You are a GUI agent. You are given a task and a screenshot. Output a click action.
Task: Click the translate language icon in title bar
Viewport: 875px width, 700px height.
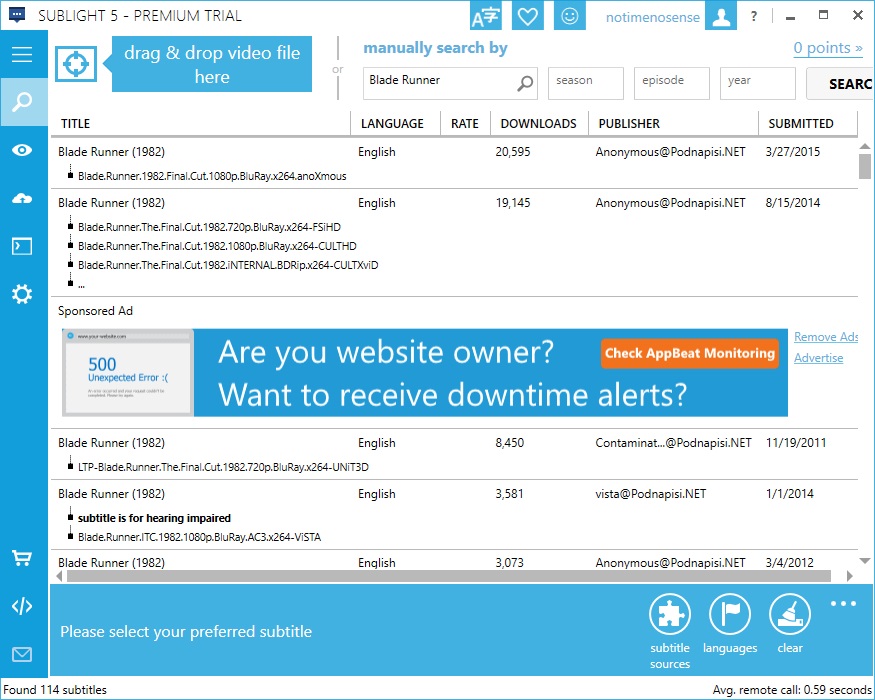click(x=485, y=16)
